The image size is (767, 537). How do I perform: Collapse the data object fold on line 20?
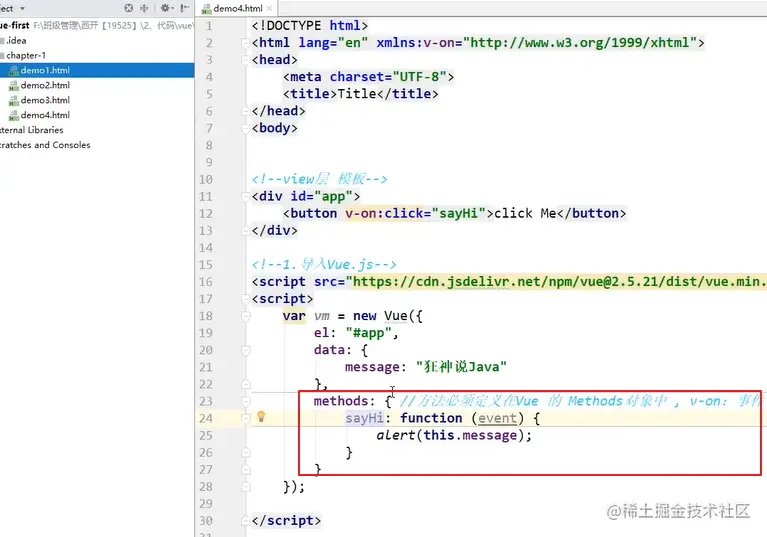(246, 350)
